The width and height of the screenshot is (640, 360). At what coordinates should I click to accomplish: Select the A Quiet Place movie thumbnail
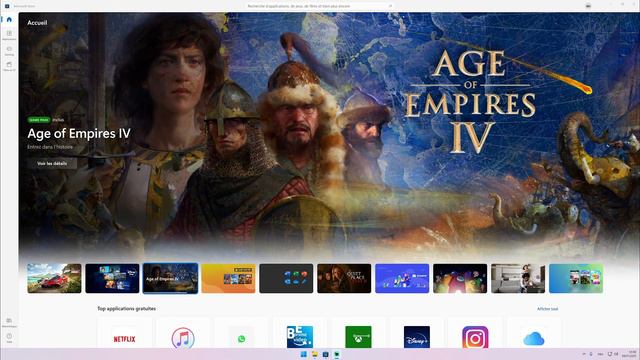(x=344, y=278)
